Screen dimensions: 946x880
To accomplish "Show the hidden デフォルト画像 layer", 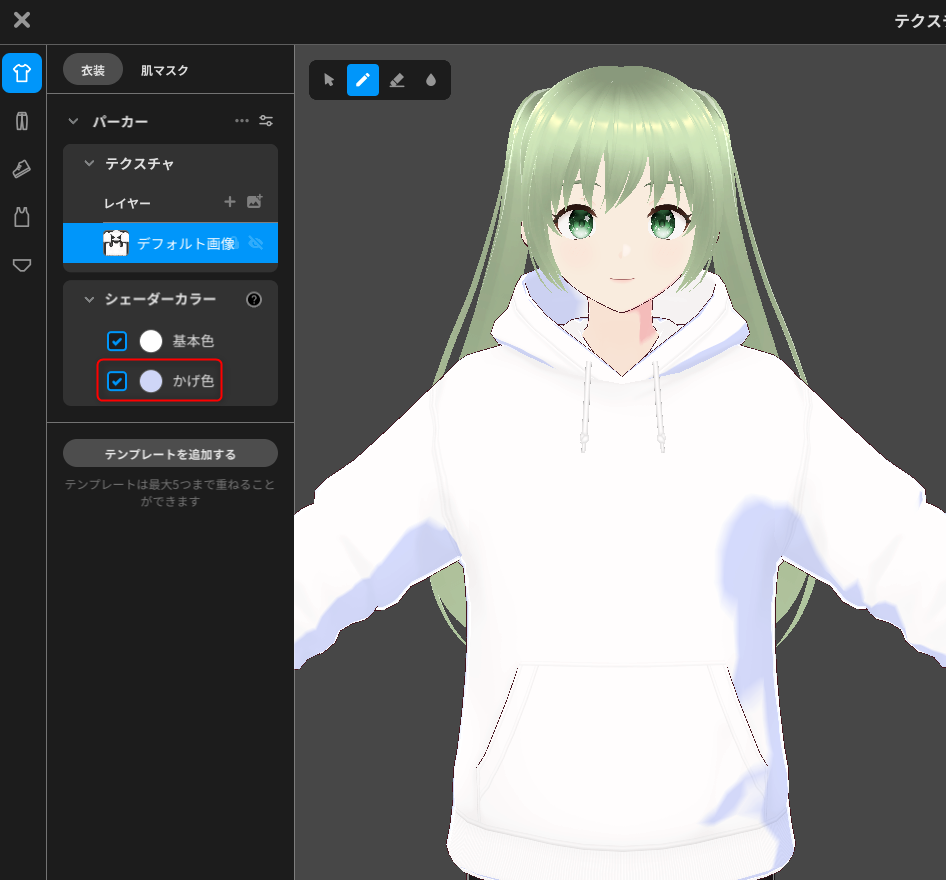I will click(258, 243).
